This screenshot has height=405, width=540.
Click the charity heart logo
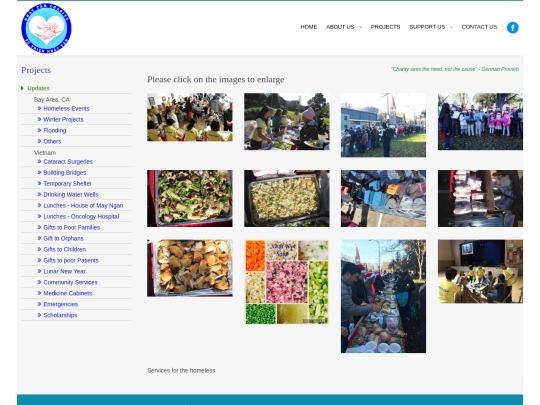tap(46, 28)
